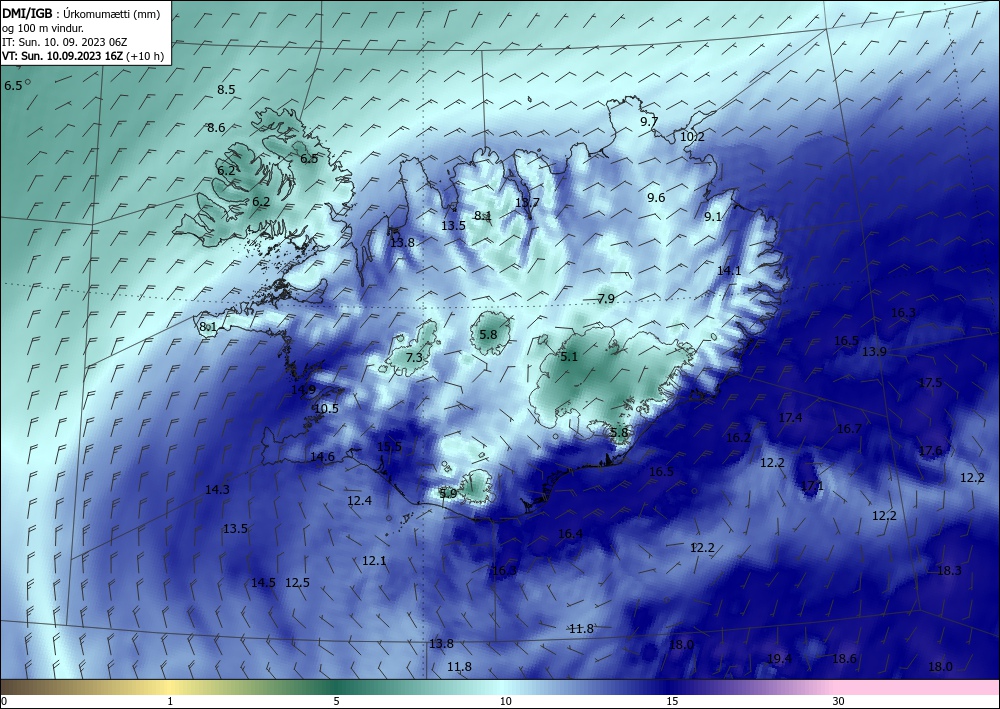Click the 12.5 value on the map

pyautogui.click(x=297, y=583)
